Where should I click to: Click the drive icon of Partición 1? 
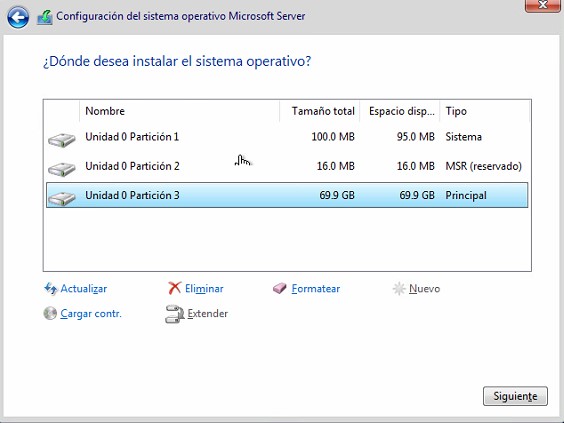click(x=62, y=140)
